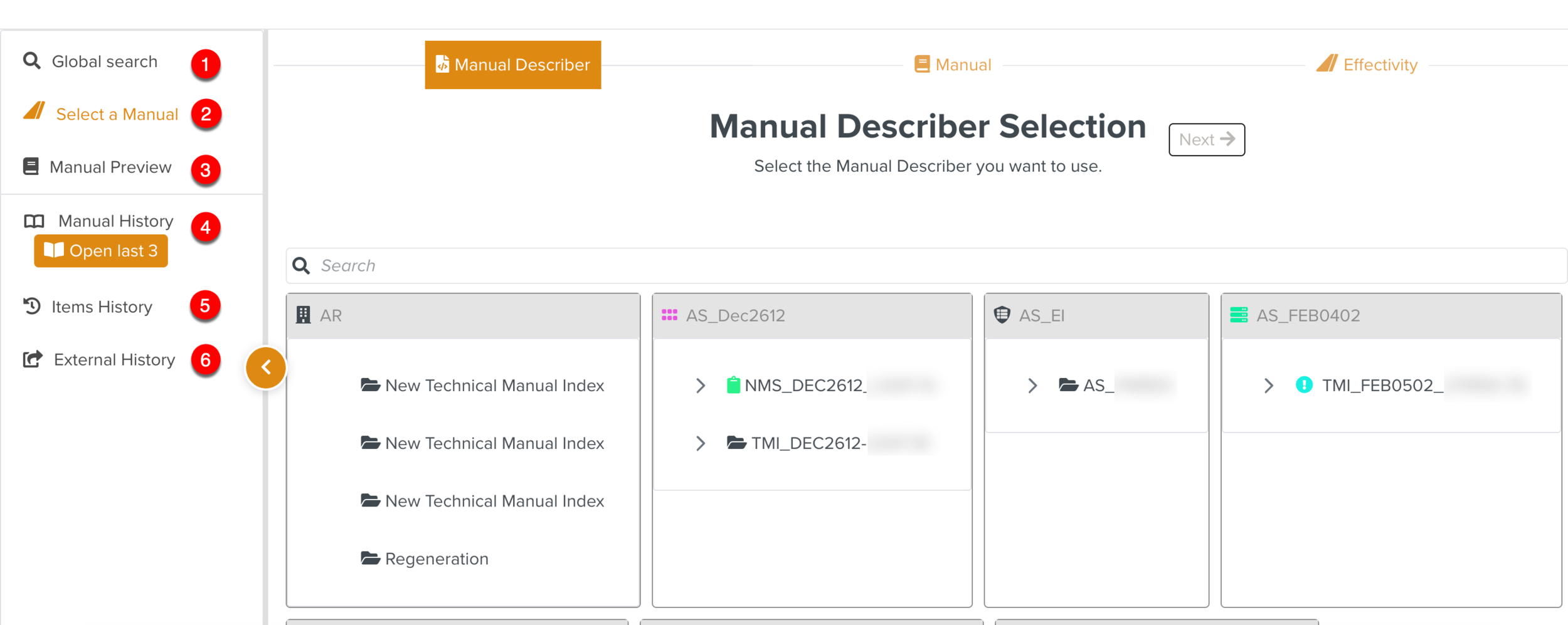The width and height of the screenshot is (1568, 625).
Task: Click the Items History clock icon
Action: coord(32,306)
